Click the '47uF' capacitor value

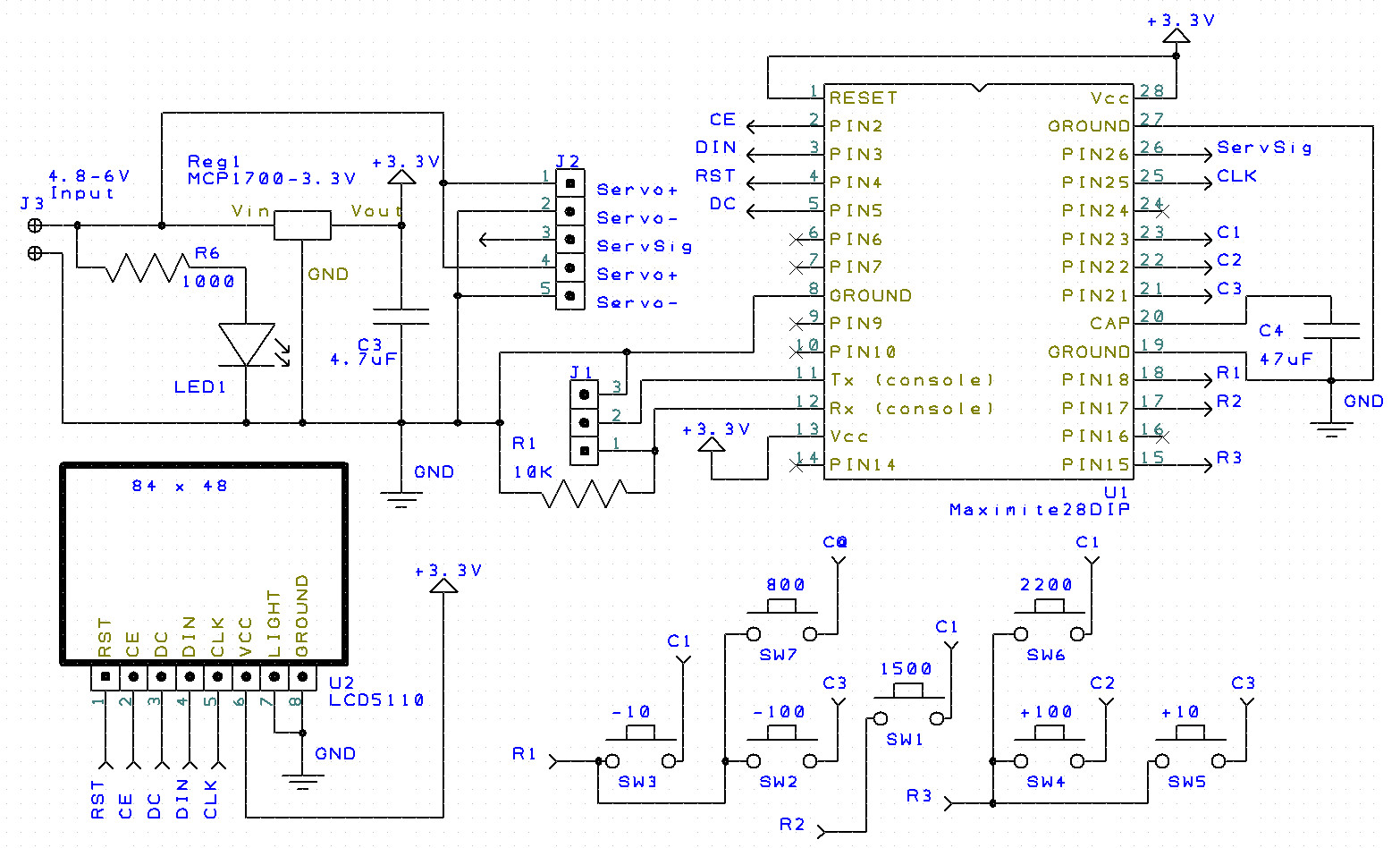click(1286, 359)
